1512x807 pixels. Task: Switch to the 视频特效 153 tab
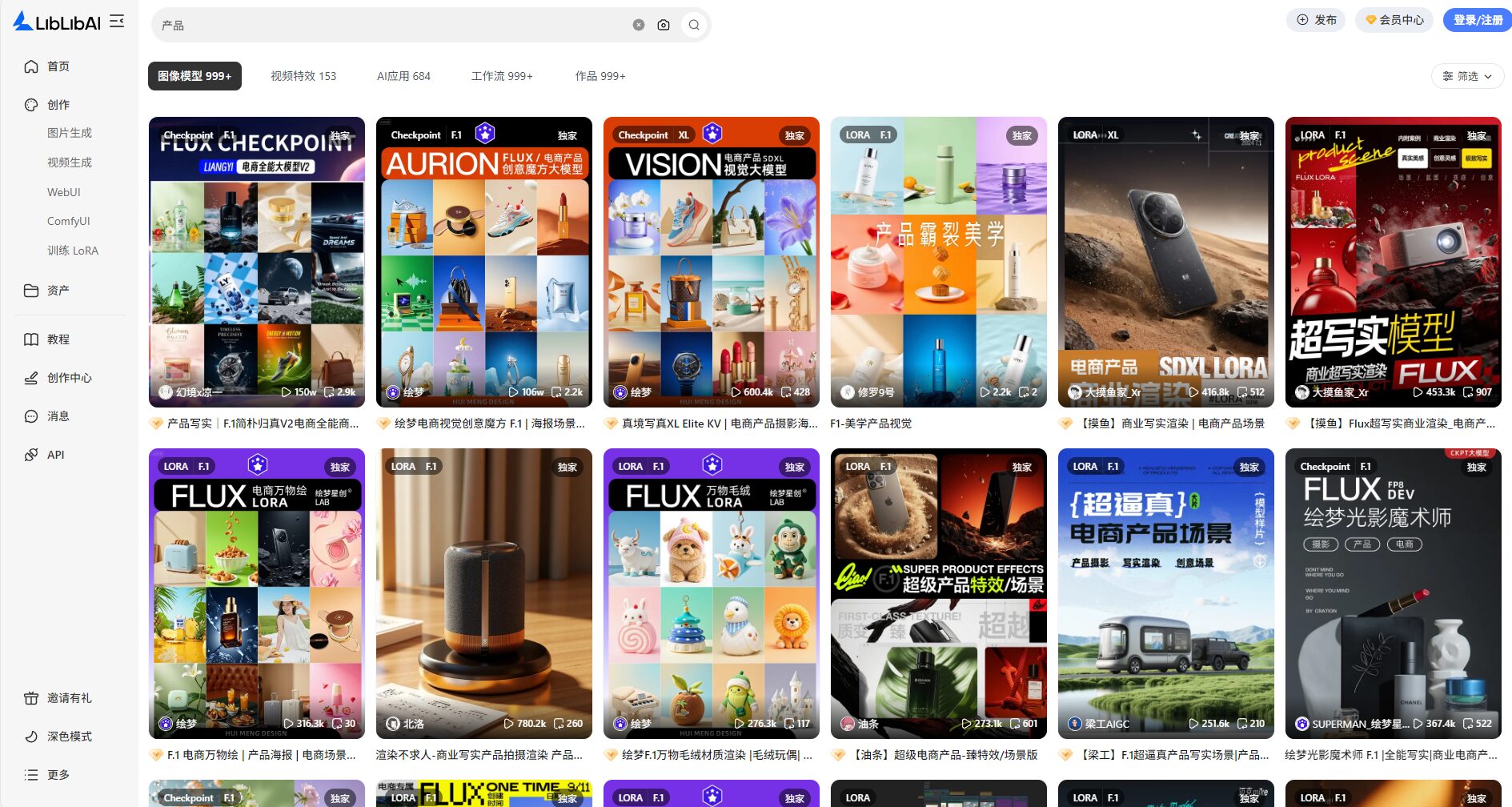(303, 76)
